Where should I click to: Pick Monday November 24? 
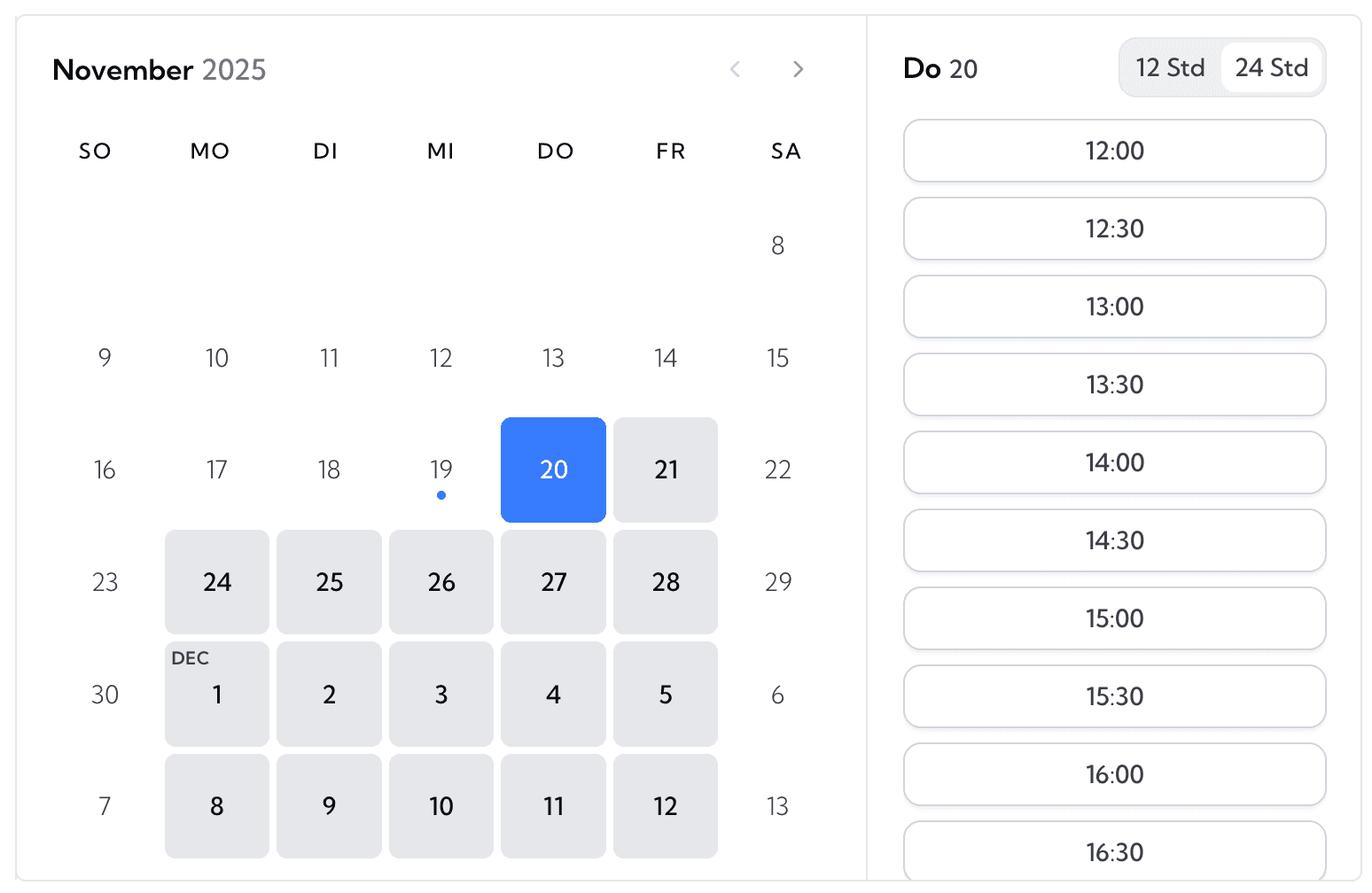[217, 582]
